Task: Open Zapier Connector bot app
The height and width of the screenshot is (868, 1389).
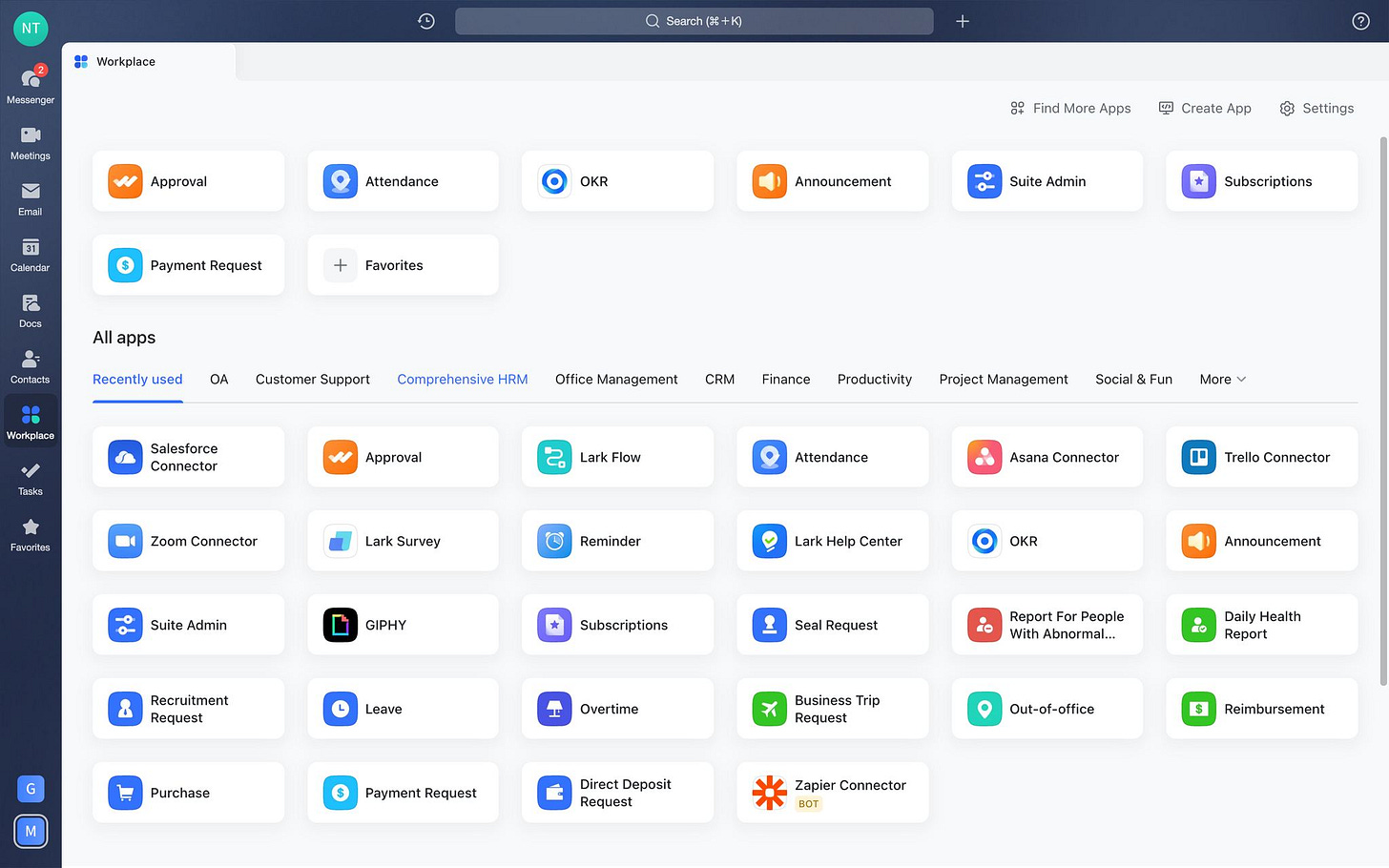Action: [x=833, y=793]
